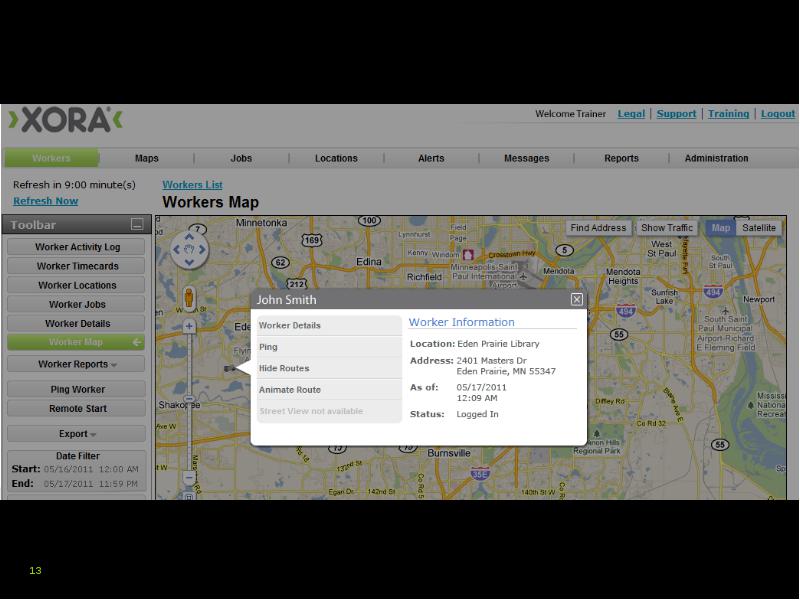This screenshot has height=600, width=800.
Task: Open the Reports tab
Action: pos(621,158)
